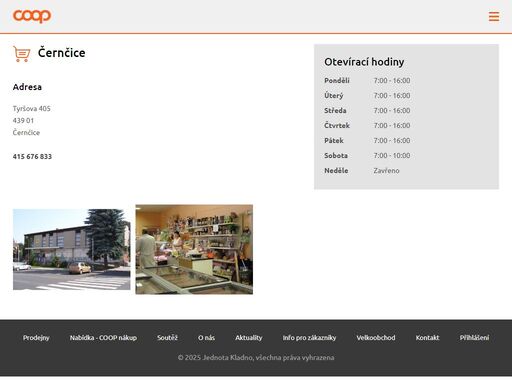Click the shopping cart icon beside Černčice
512x384 pixels.
coord(22,54)
